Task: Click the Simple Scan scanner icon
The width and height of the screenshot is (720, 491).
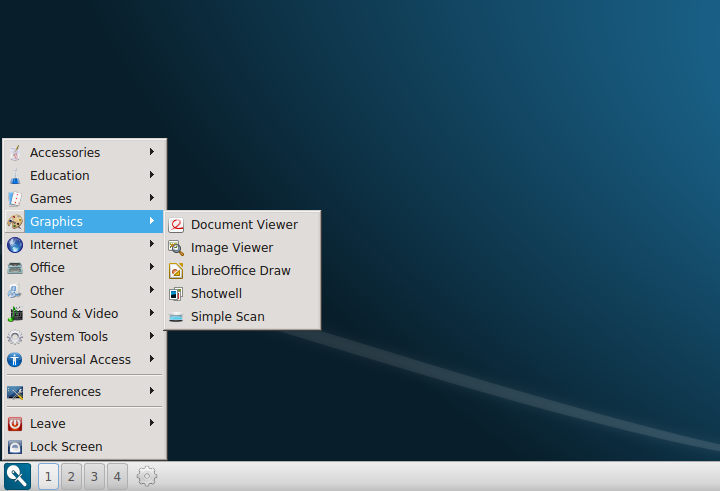Action: pyautogui.click(x=176, y=316)
